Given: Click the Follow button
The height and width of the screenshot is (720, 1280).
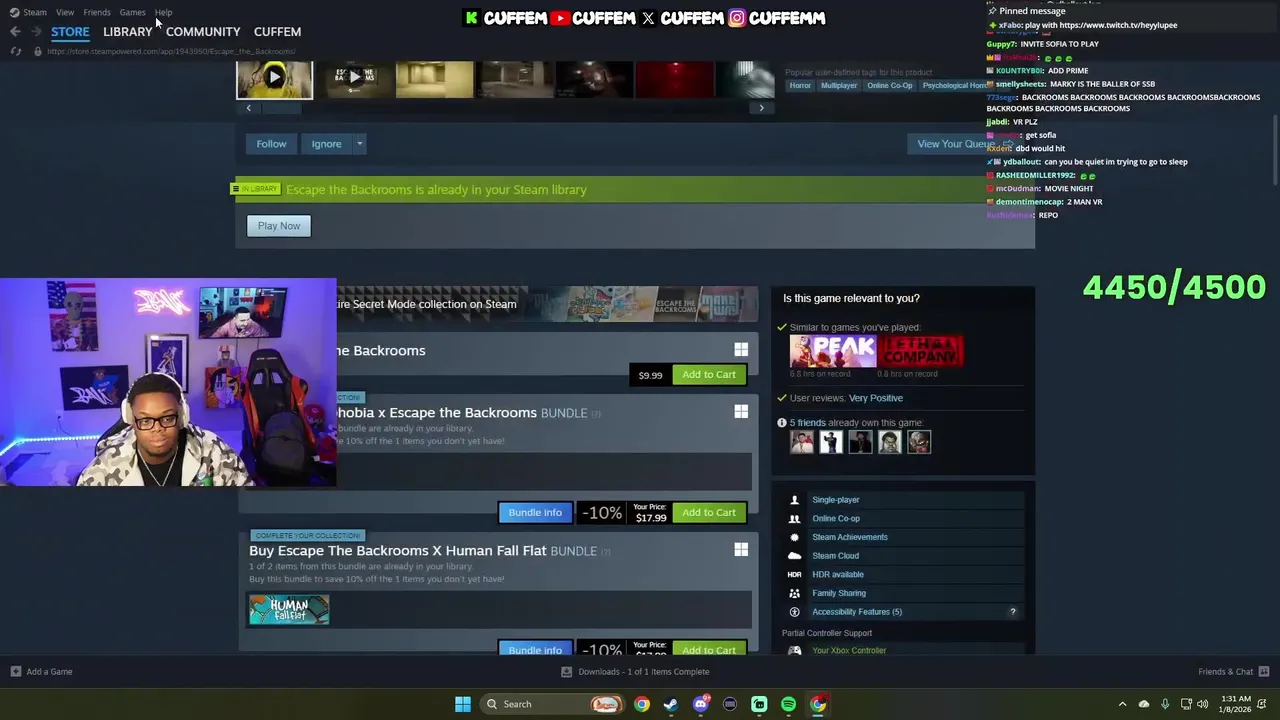Looking at the screenshot, I should point(271,144).
